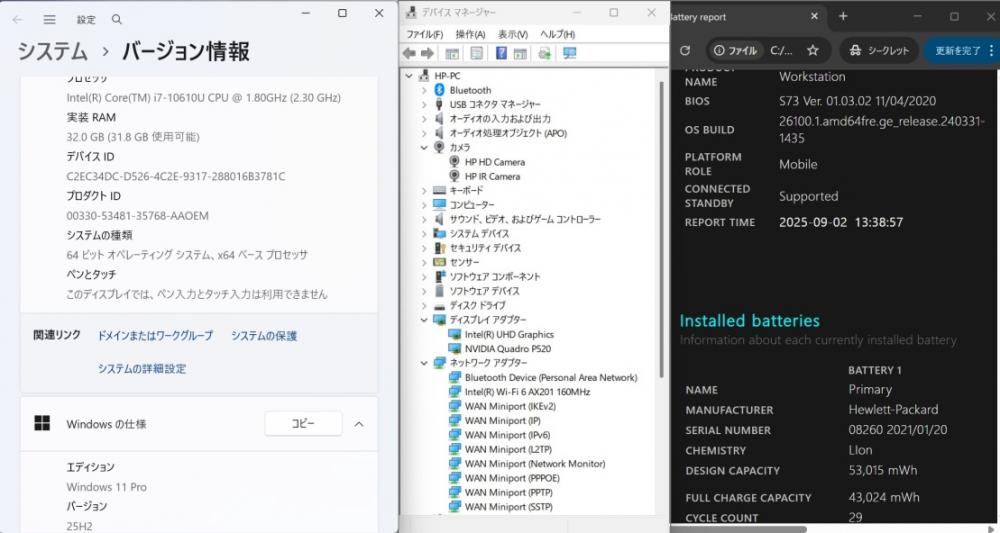Open browser three-dot menu
1000x533 pixels.
coord(991,50)
